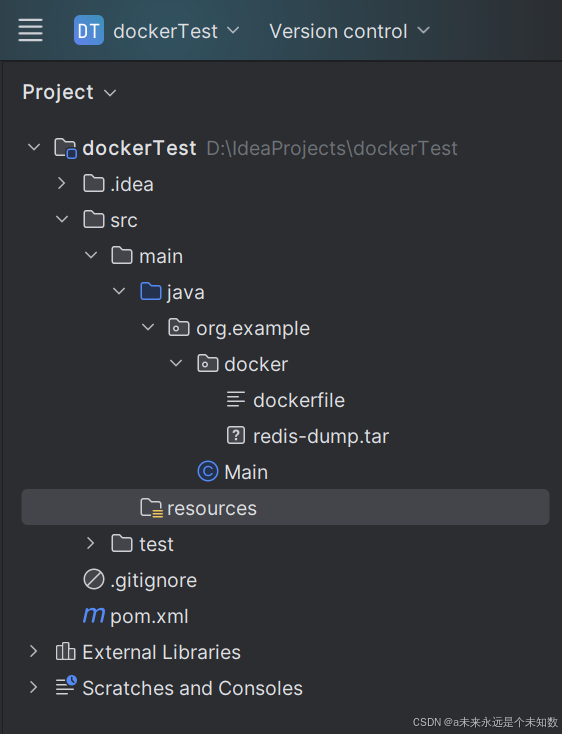
Task: Open the hamburger main menu icon
Action: (x=30, y=30)
